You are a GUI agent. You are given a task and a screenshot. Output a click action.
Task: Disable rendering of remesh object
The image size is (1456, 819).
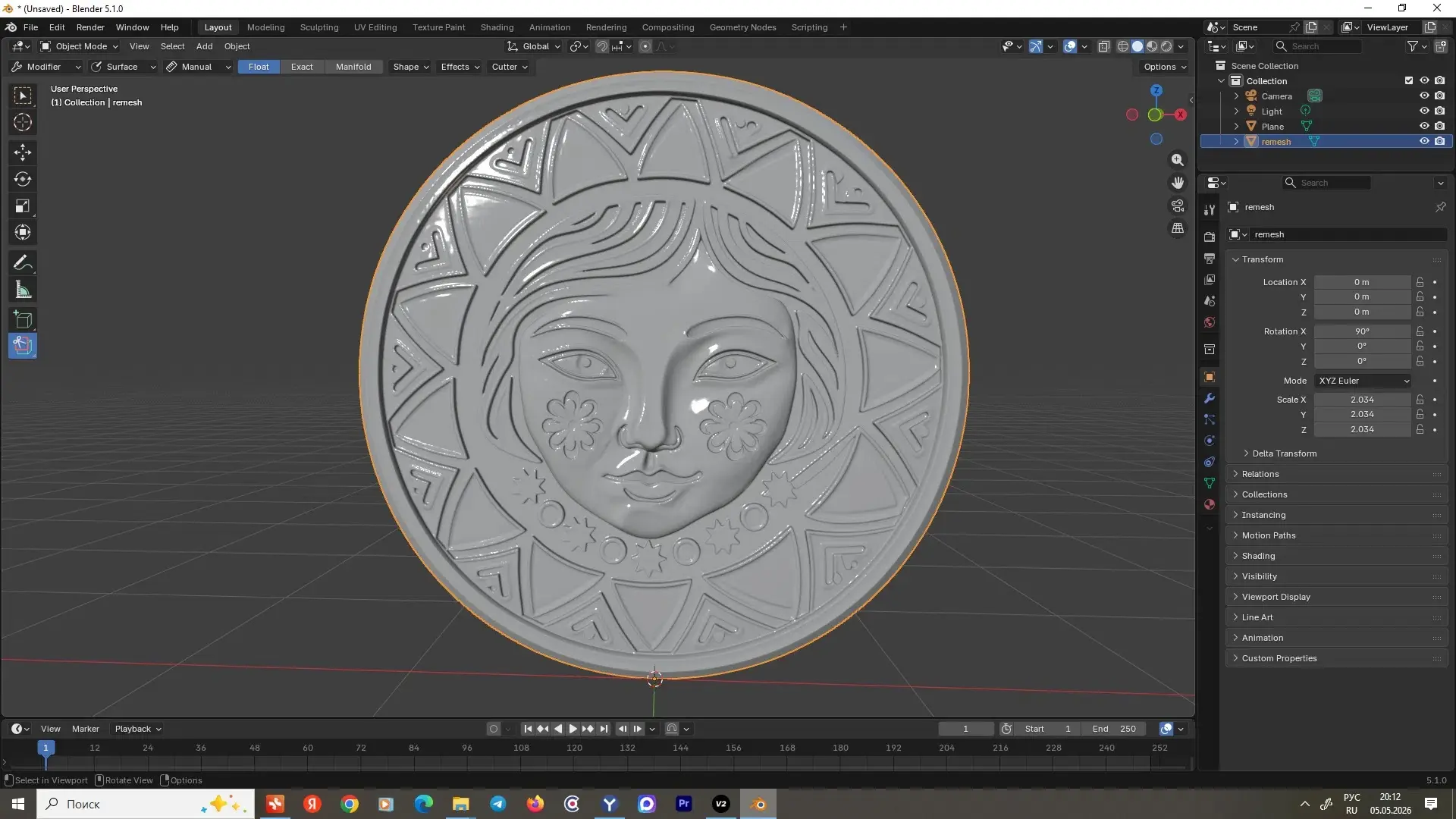point(1439,142)
